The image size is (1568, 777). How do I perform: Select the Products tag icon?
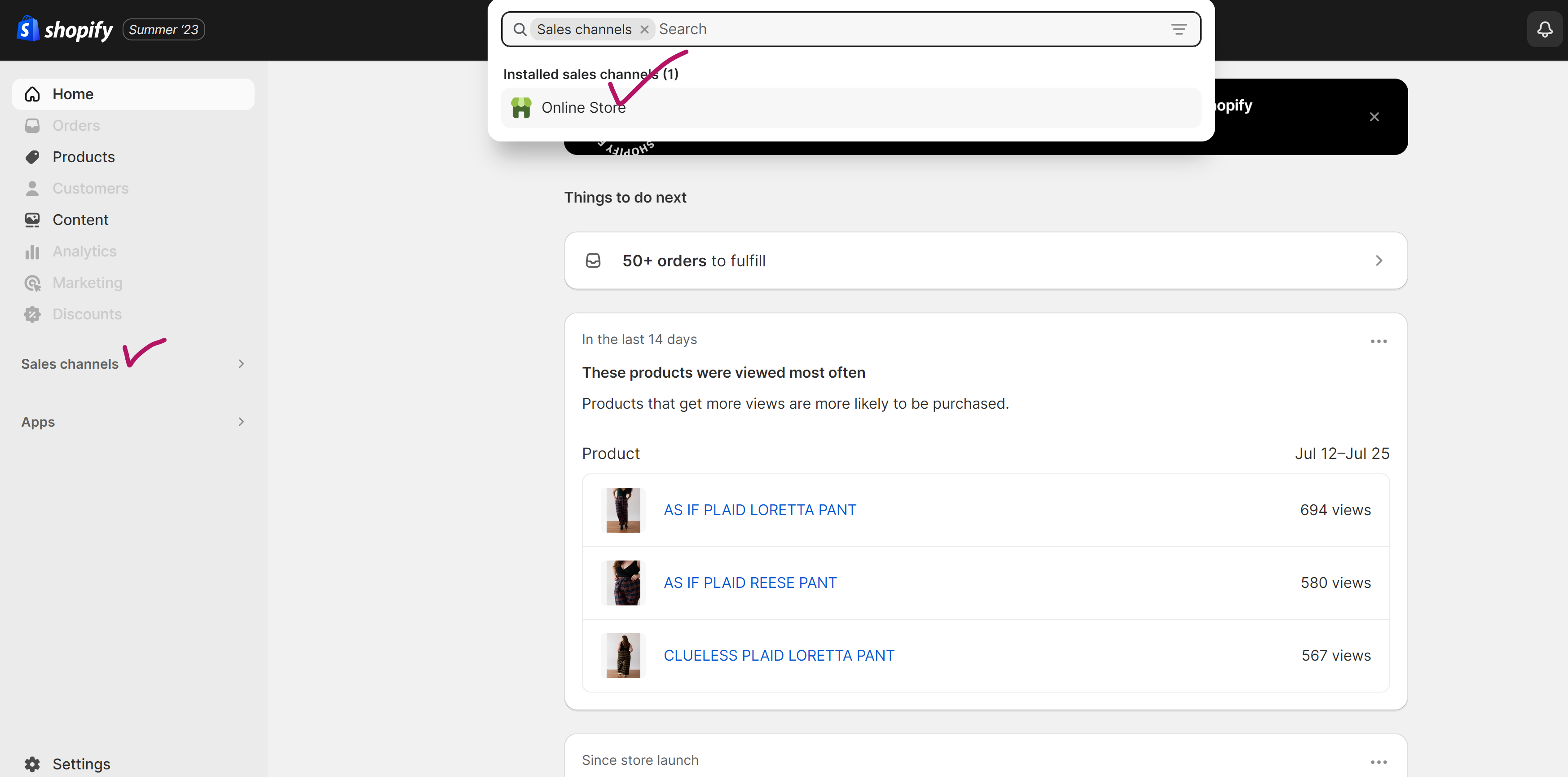pyautogui.click(x=32, y=156)
